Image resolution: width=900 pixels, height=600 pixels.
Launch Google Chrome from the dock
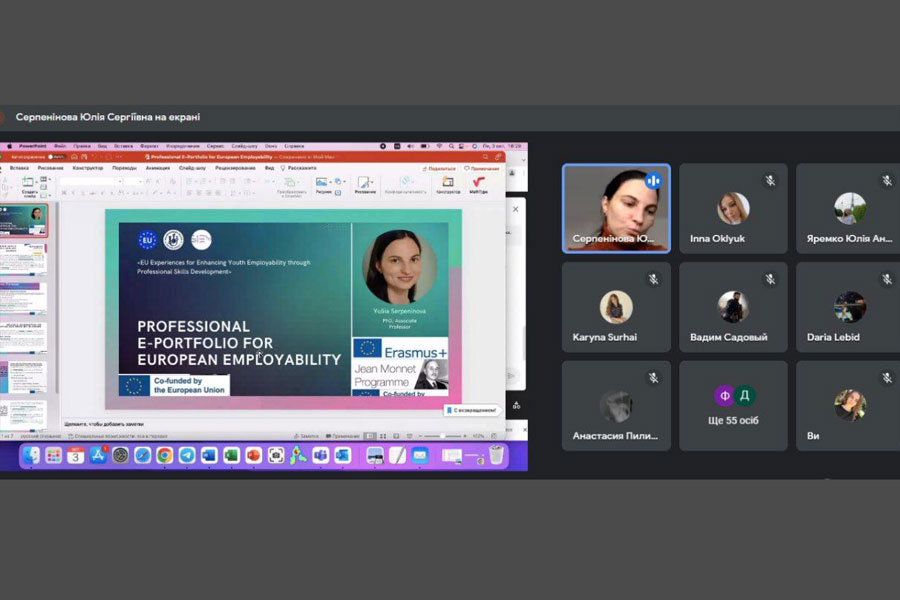point(165,455)
